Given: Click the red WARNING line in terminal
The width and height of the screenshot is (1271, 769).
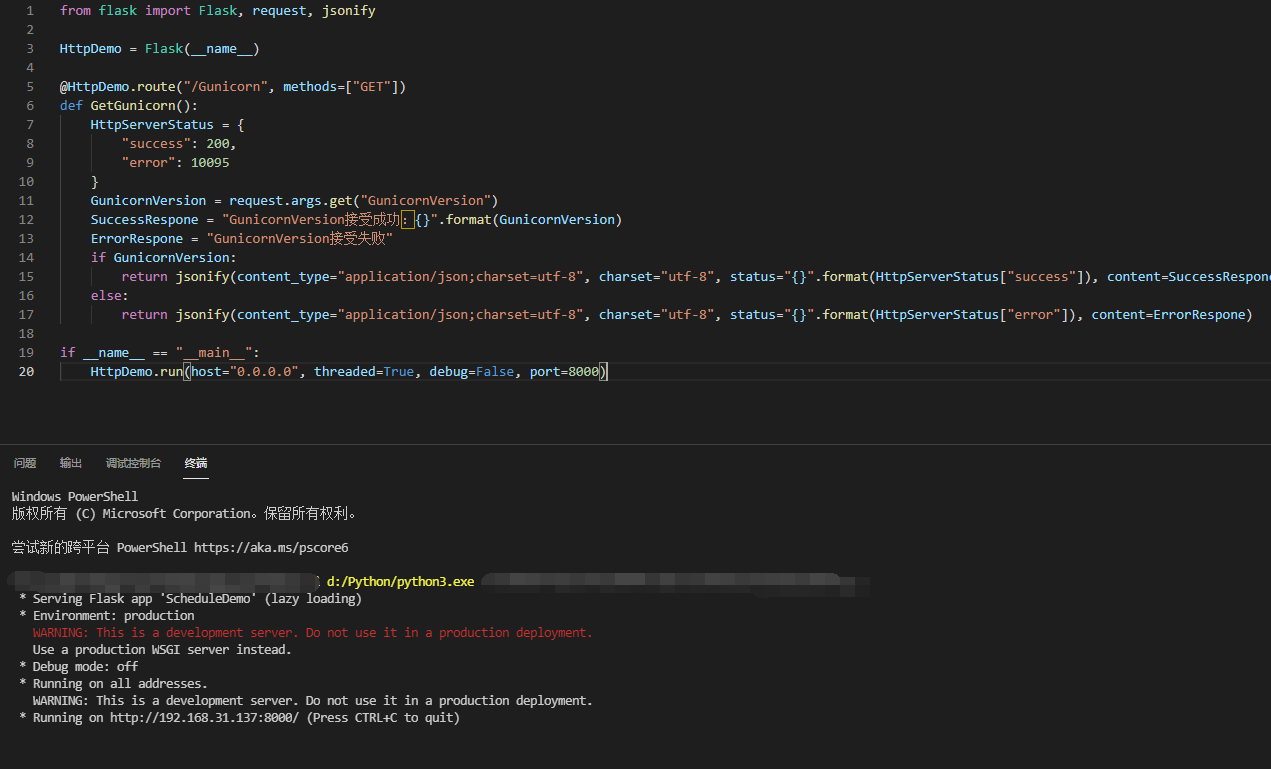Looking at the screenshot, I should [312, 633].
